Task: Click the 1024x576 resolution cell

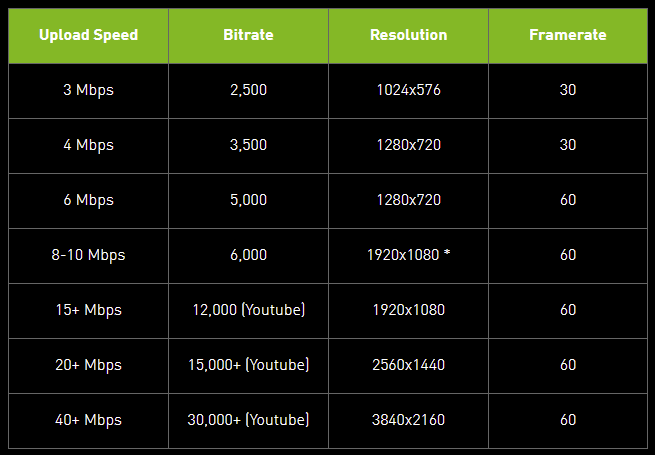Action: 408,90
